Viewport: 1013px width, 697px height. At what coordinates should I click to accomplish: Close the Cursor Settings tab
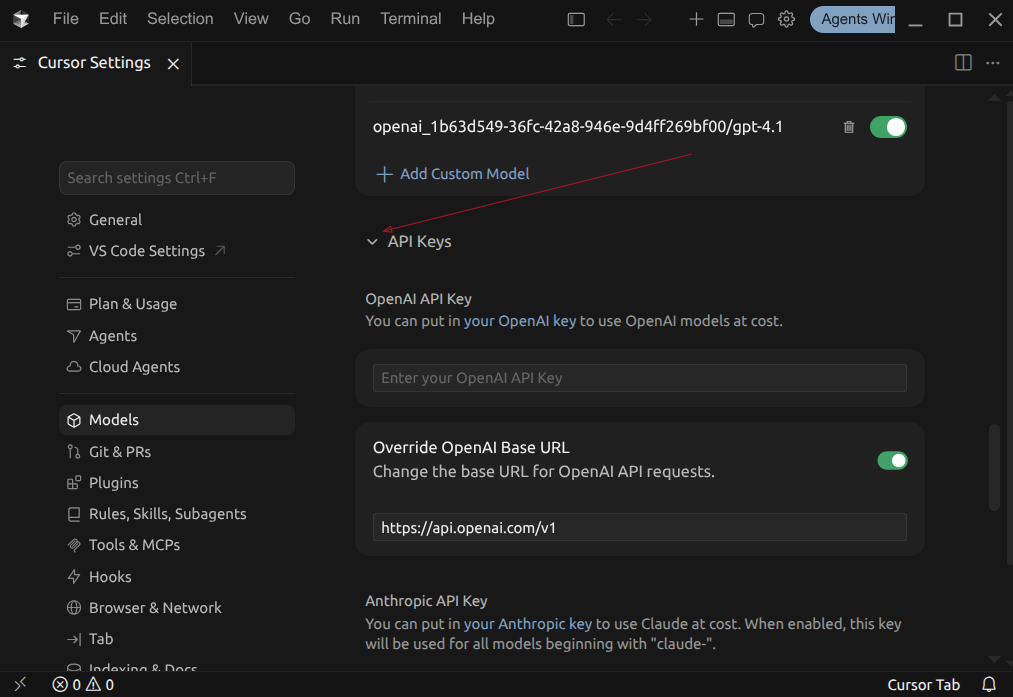pos(173,63)
